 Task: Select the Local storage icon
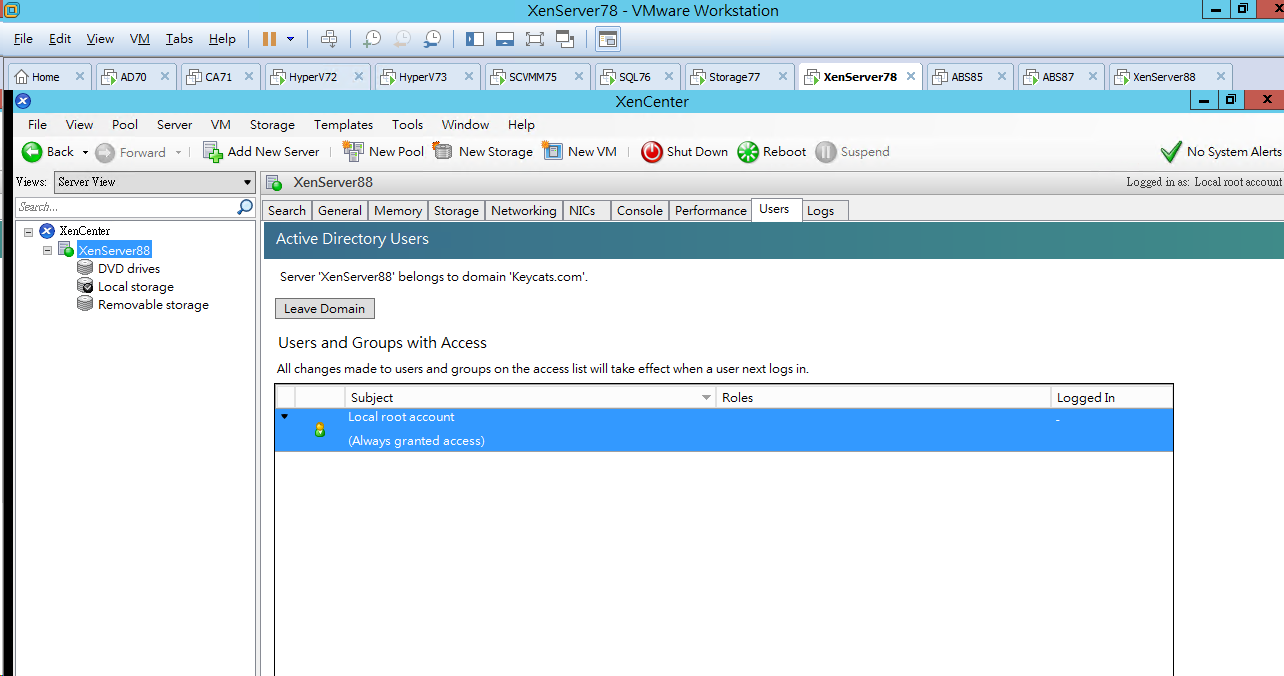(86, 286)
